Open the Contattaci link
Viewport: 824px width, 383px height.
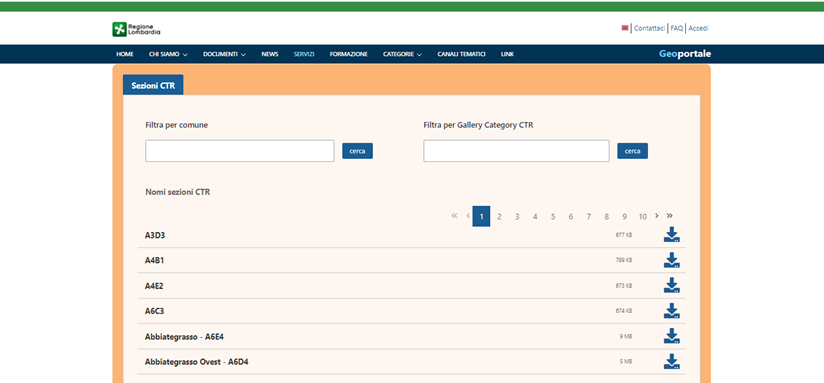(x=650, y=28)
